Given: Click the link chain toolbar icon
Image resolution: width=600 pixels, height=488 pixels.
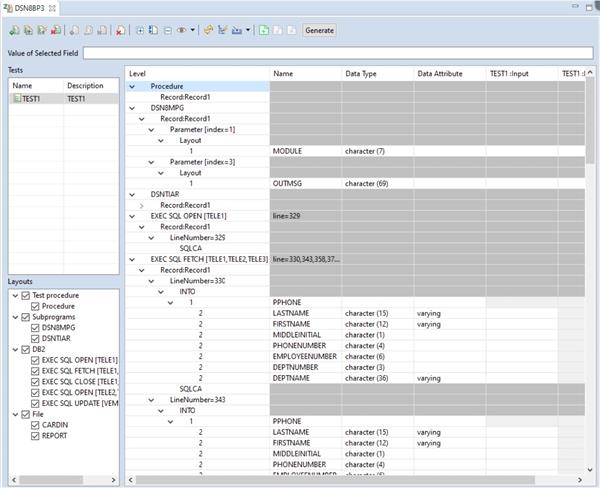Looking at the screenshot, I should click(x=208, y=30).
